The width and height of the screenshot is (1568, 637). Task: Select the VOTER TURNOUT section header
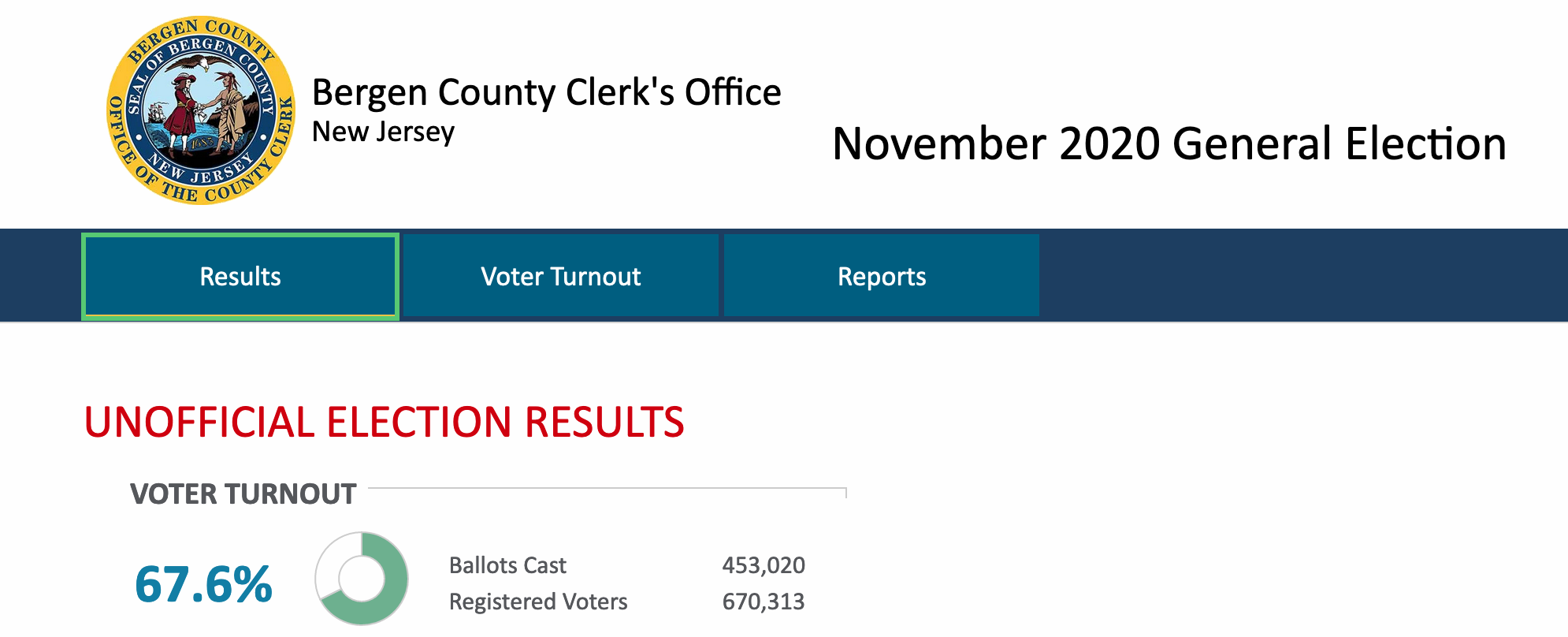tap(243, 494)
